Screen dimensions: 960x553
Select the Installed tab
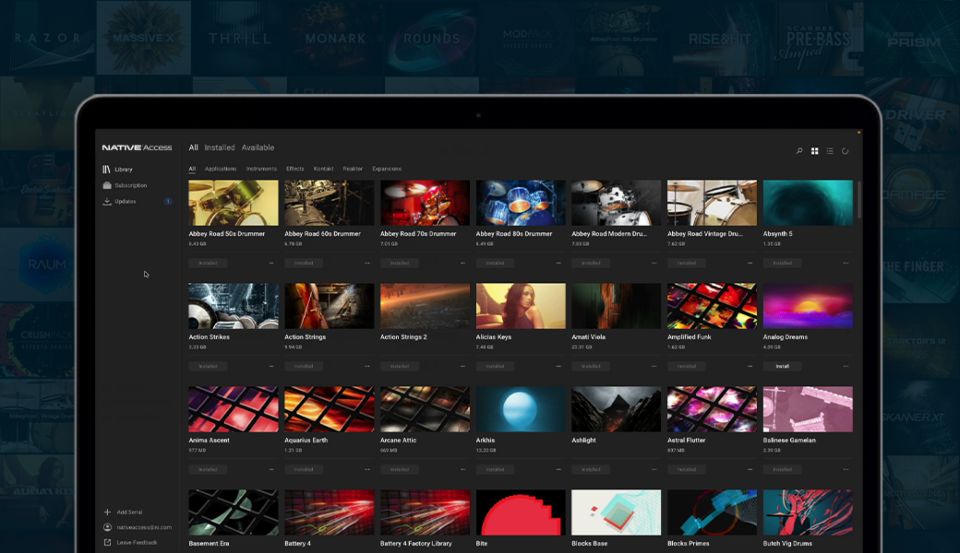pos(219,148)
